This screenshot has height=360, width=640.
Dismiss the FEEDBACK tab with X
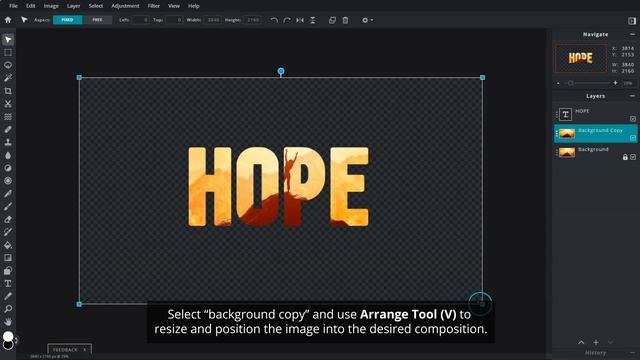(x=84, y=350)
